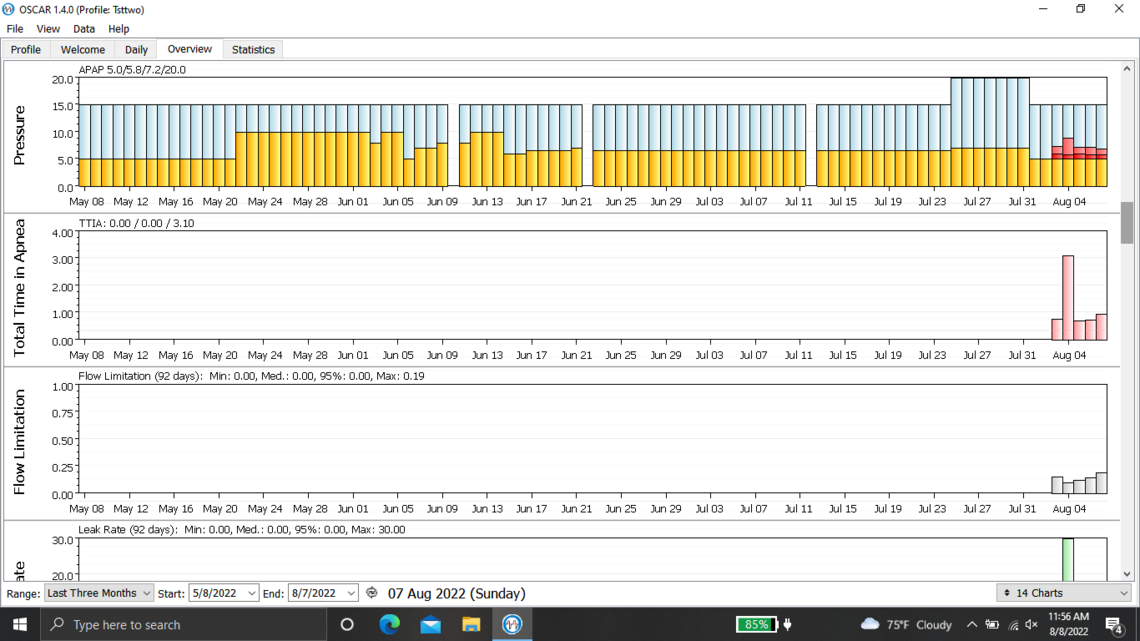Open File Explorer from taskbar
Image resolution: width=1140 pixels, height=641 pixels.
pyautogui.click(x=471, y=624)
